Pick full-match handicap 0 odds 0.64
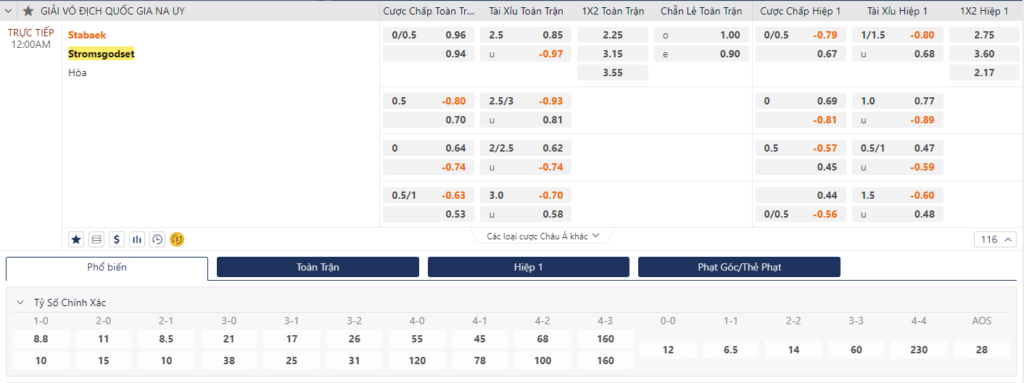This screenshot has width=1024, height=383. pyautogui.click(x=428, y=148)
